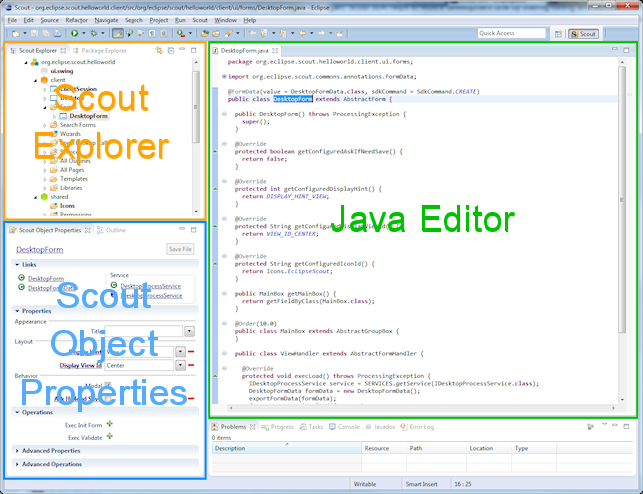Switch to the Console tab
Viewport: 643px width, 494px height.
[x=344, y=427]
